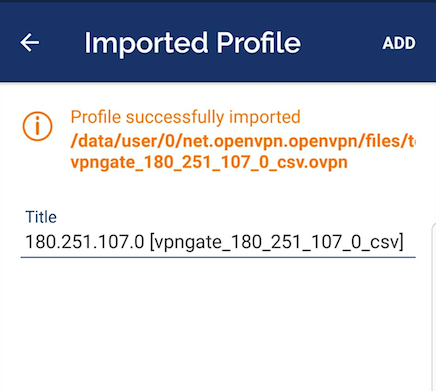Click the empty area below the Title field

pos(218,323)
